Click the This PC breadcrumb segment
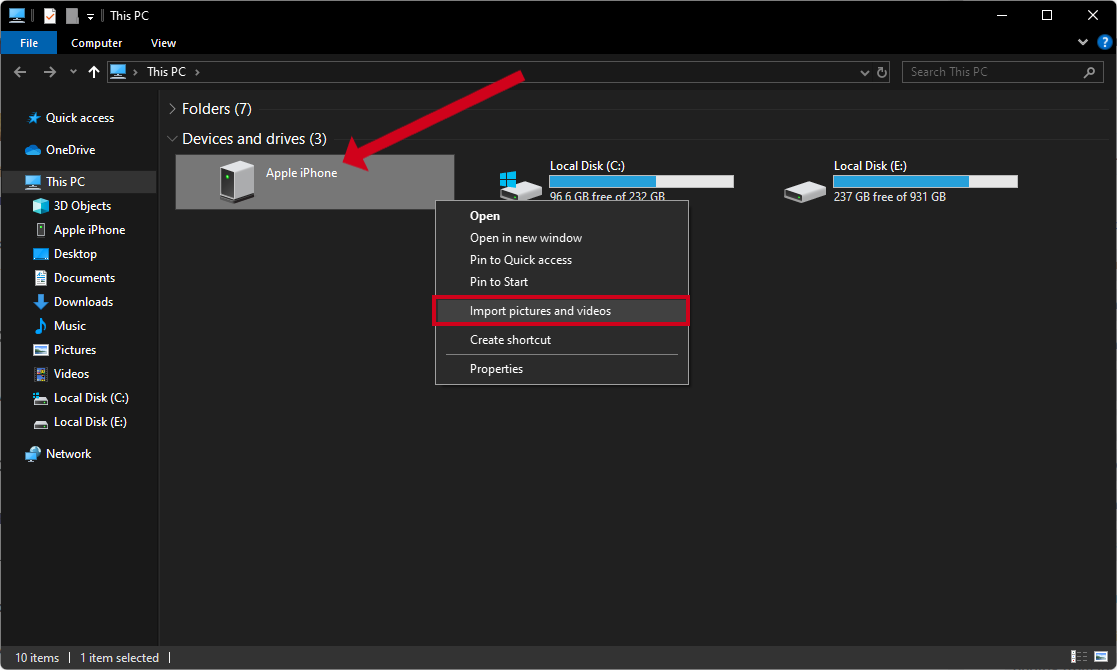Viewport: 1117px width, 670px height. [166, 72]
